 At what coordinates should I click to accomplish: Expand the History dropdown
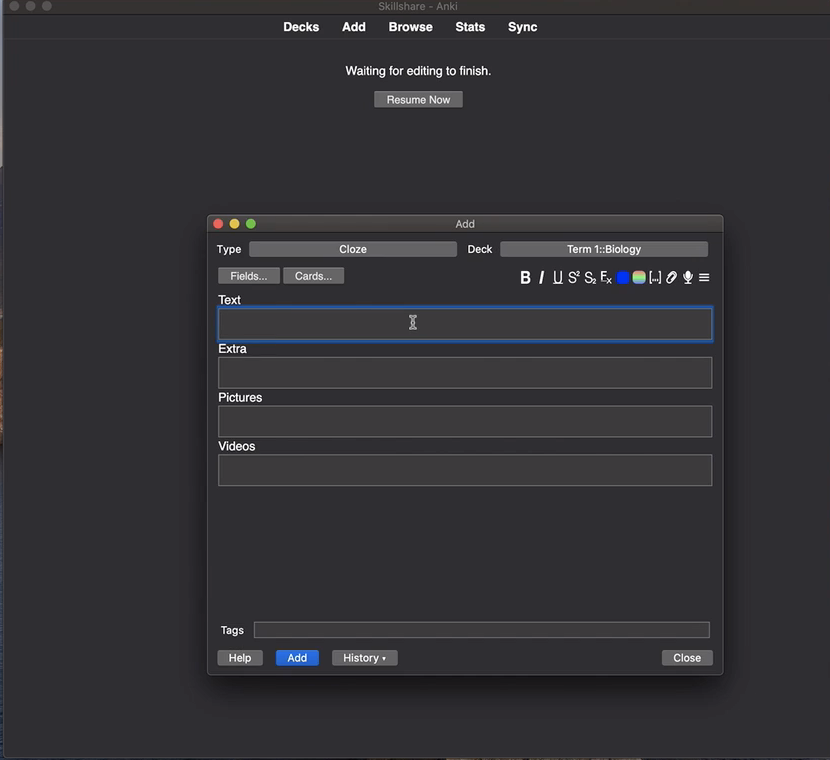tap(365, 658)
